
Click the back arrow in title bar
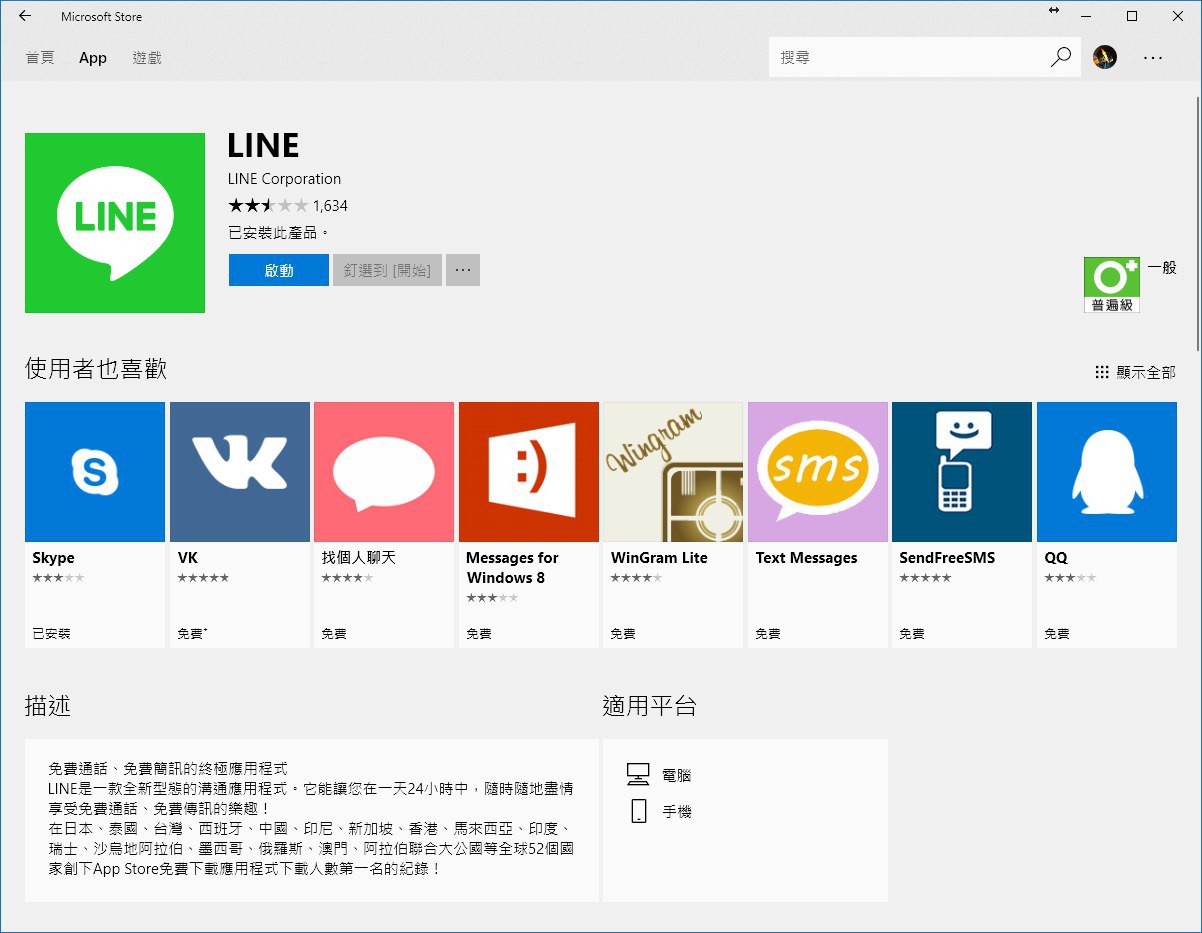25,16
